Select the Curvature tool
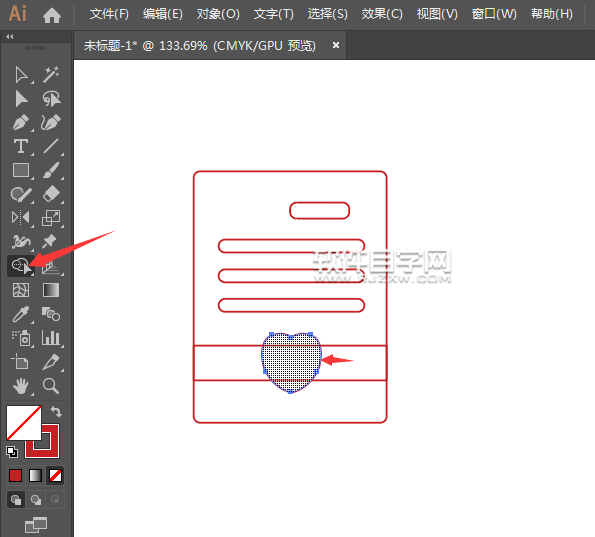This screenshot has height=537, width=595. coord(51,123)
